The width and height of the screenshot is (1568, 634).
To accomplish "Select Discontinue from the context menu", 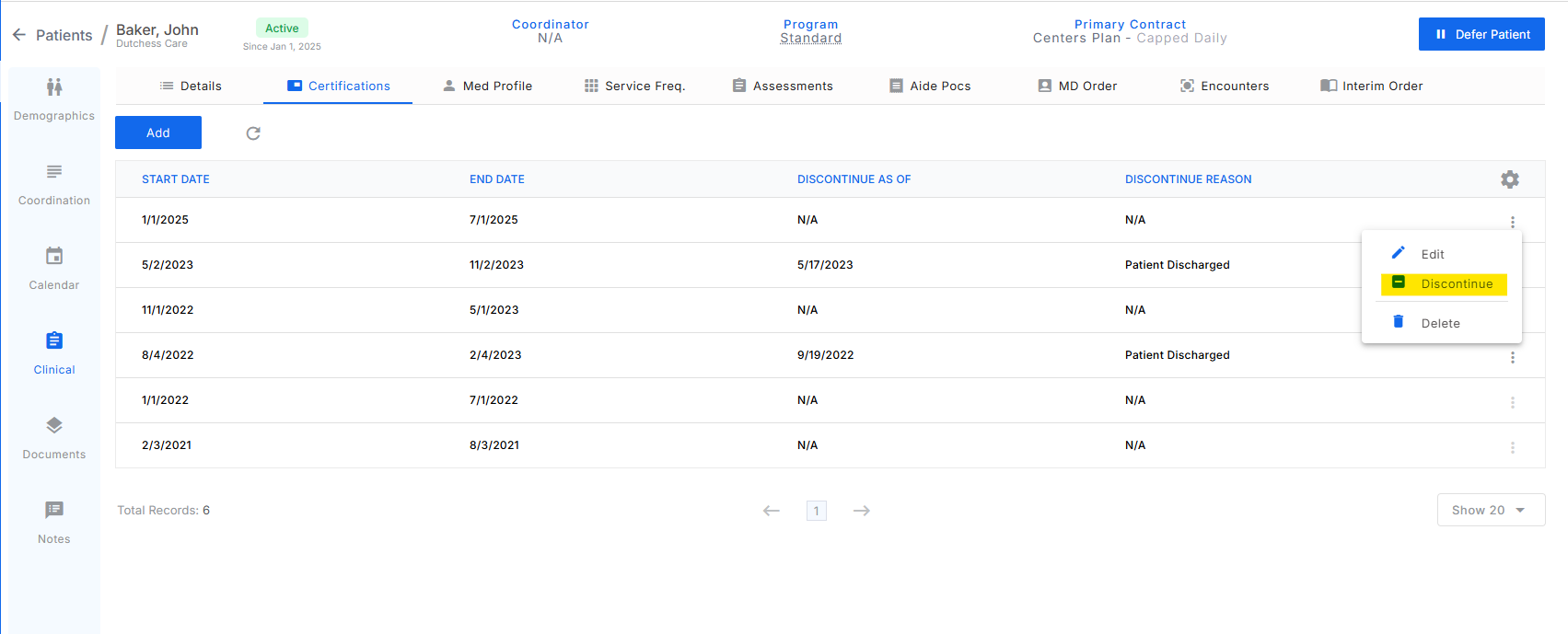I will 1444,283.
